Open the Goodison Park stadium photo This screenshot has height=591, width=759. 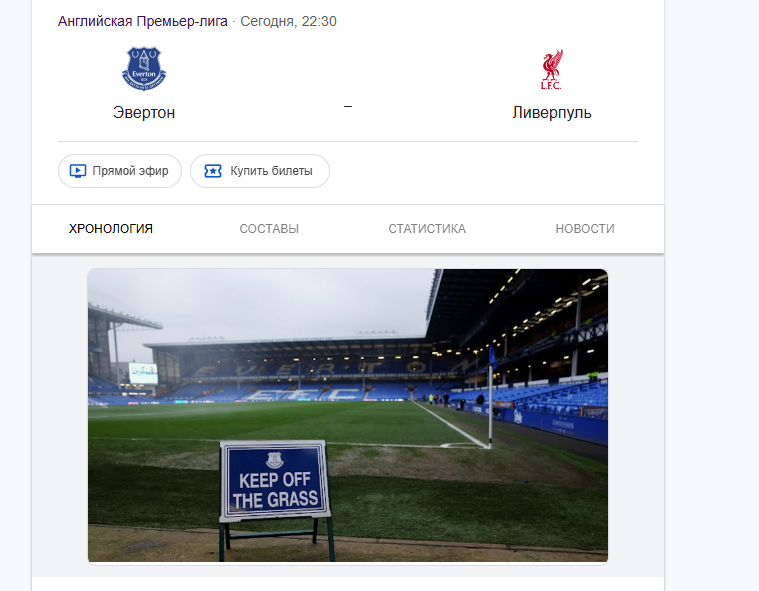[348, 415]
